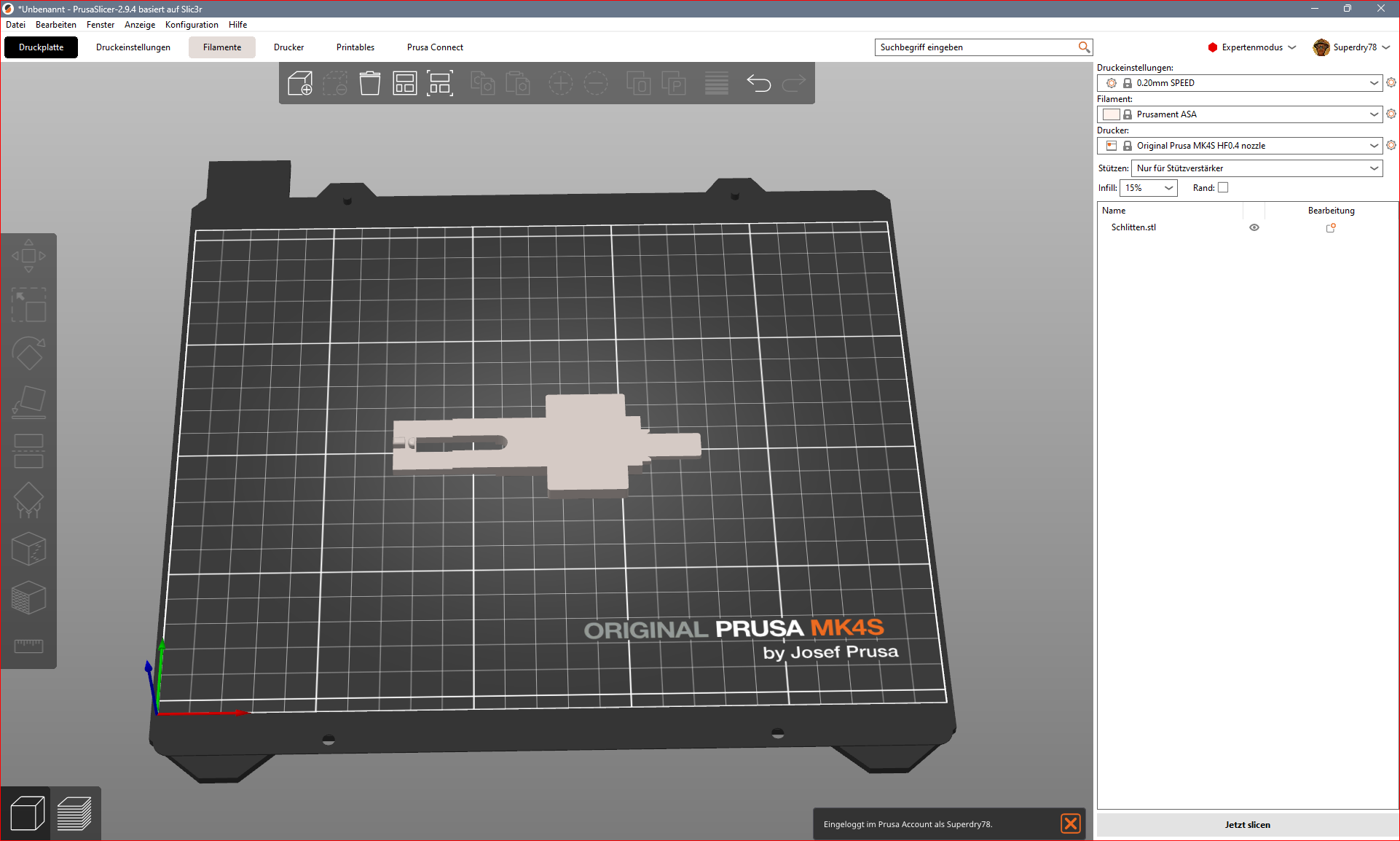Select the Move tool in left toolbar
Screen dimensions: 1400x841
28,256
